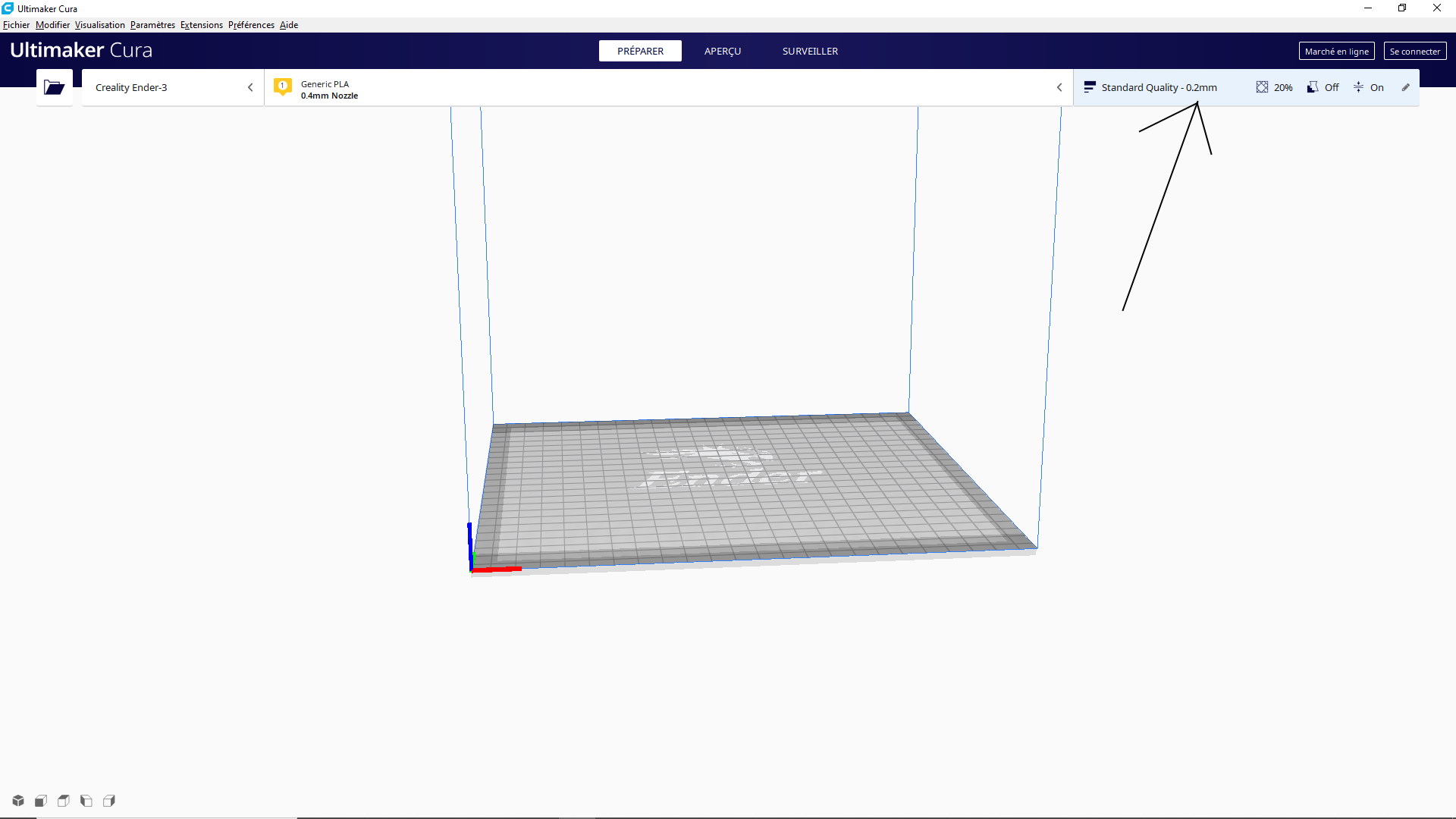Click the Marché en ligne button
Viewport: 1456px width, 819px height.
tap(1336, 51)
